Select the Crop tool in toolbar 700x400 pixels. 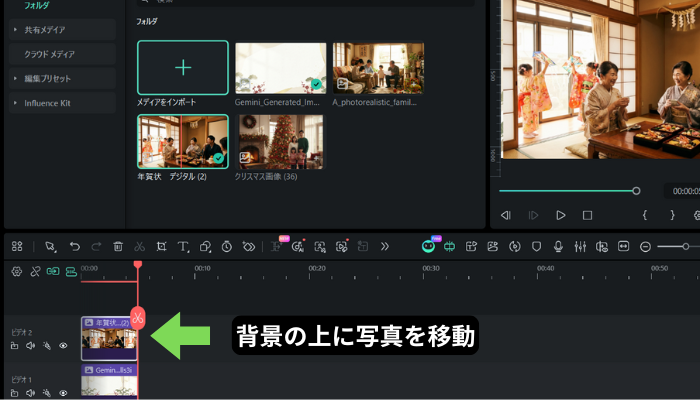[162, 246]
